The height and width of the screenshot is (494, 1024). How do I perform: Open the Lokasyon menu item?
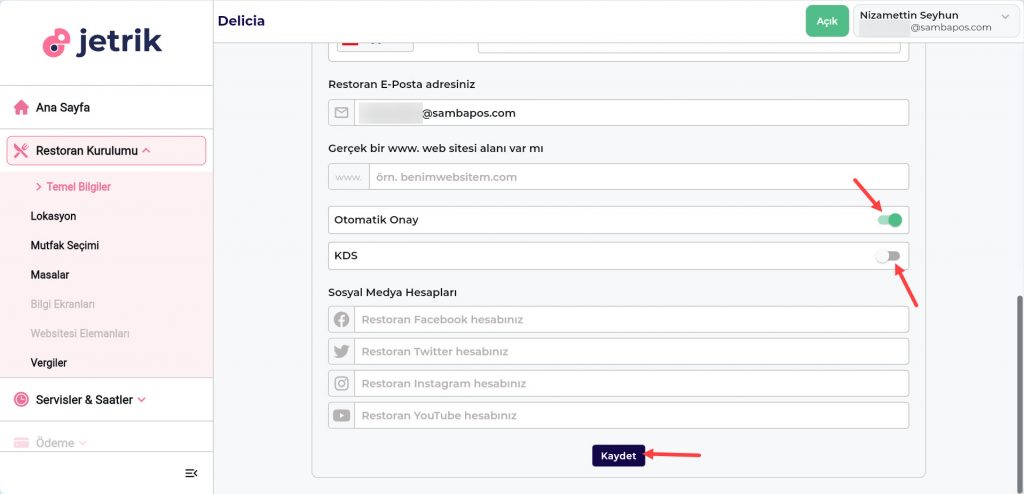[54, 216]
